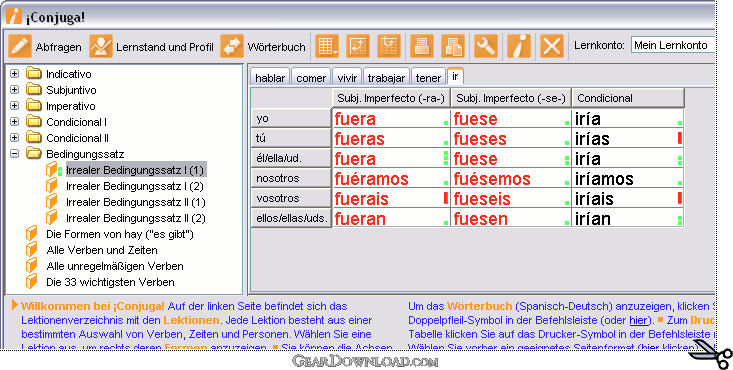The image size is (733, 370).
Task: Open lesson Die 33 wichtigsten Verben
Action: click(110, 282)
